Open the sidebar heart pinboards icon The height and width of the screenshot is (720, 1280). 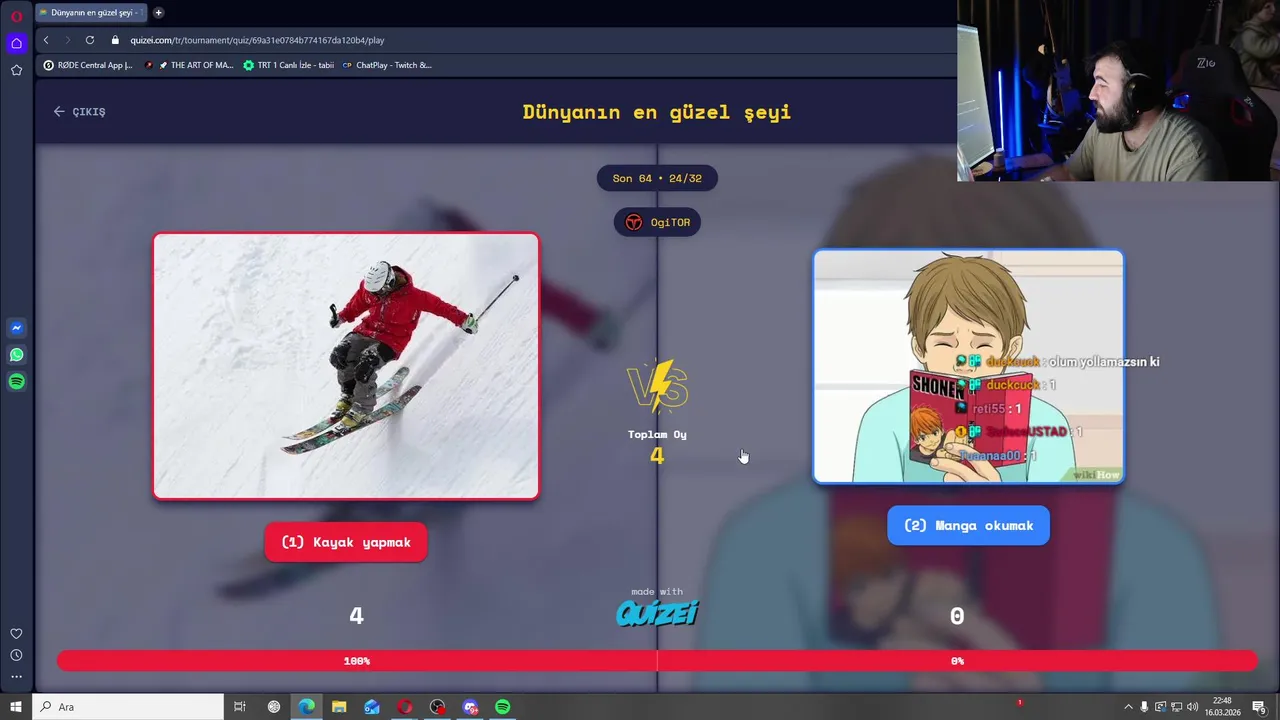coord(16,634)
